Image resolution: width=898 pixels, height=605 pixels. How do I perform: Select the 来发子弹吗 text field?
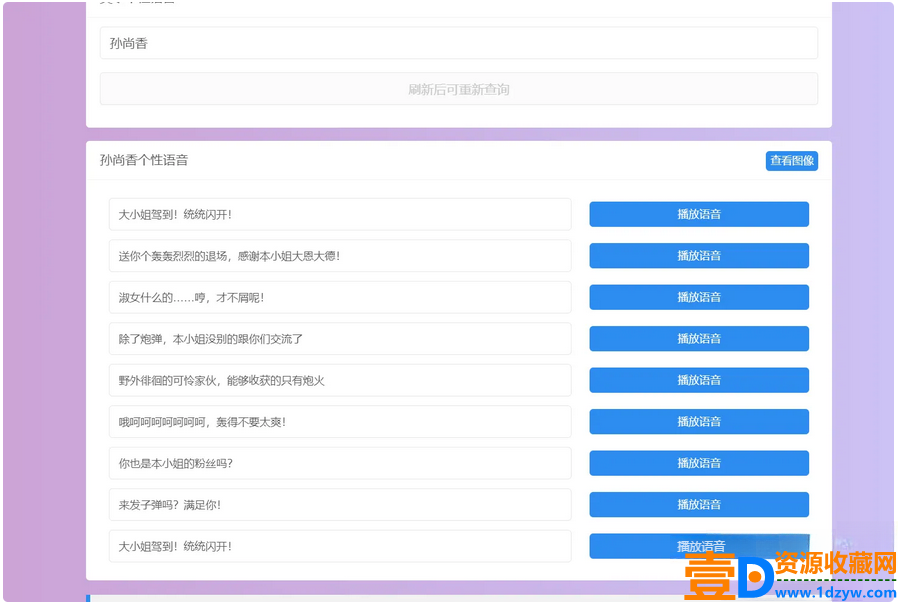[x=340, y=505]
